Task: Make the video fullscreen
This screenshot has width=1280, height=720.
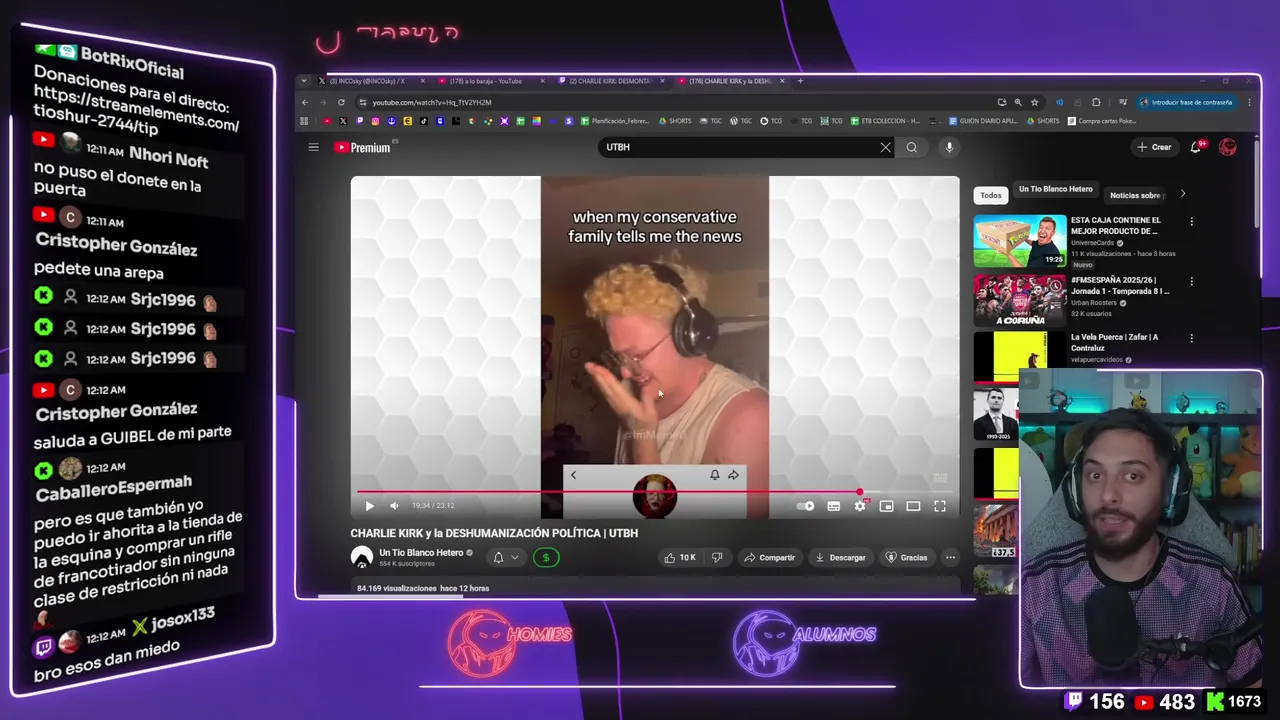Action: click(x=940, y=506)
